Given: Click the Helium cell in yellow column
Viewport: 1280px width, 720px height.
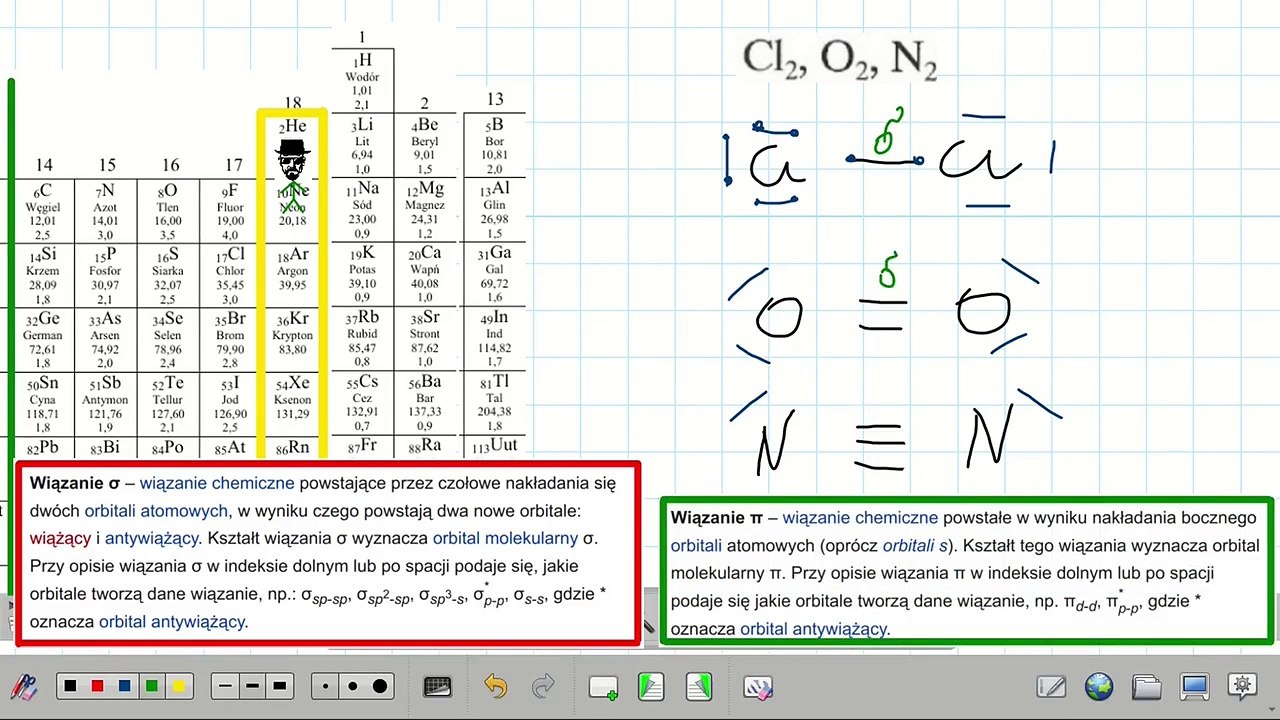Looking at the screenshot, I should 293,147.
